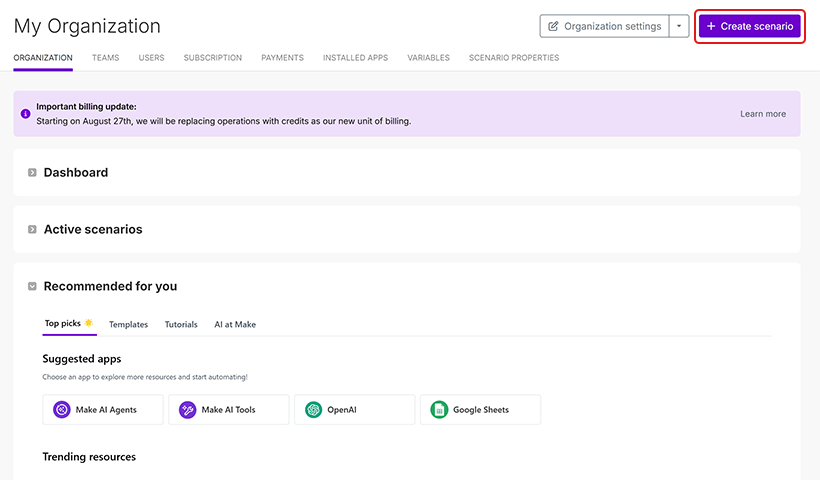The width and height of the screenshot is (820, 480).
Task: Open the Organization settings dropdown arrow
Action: [x=680, y=26]
